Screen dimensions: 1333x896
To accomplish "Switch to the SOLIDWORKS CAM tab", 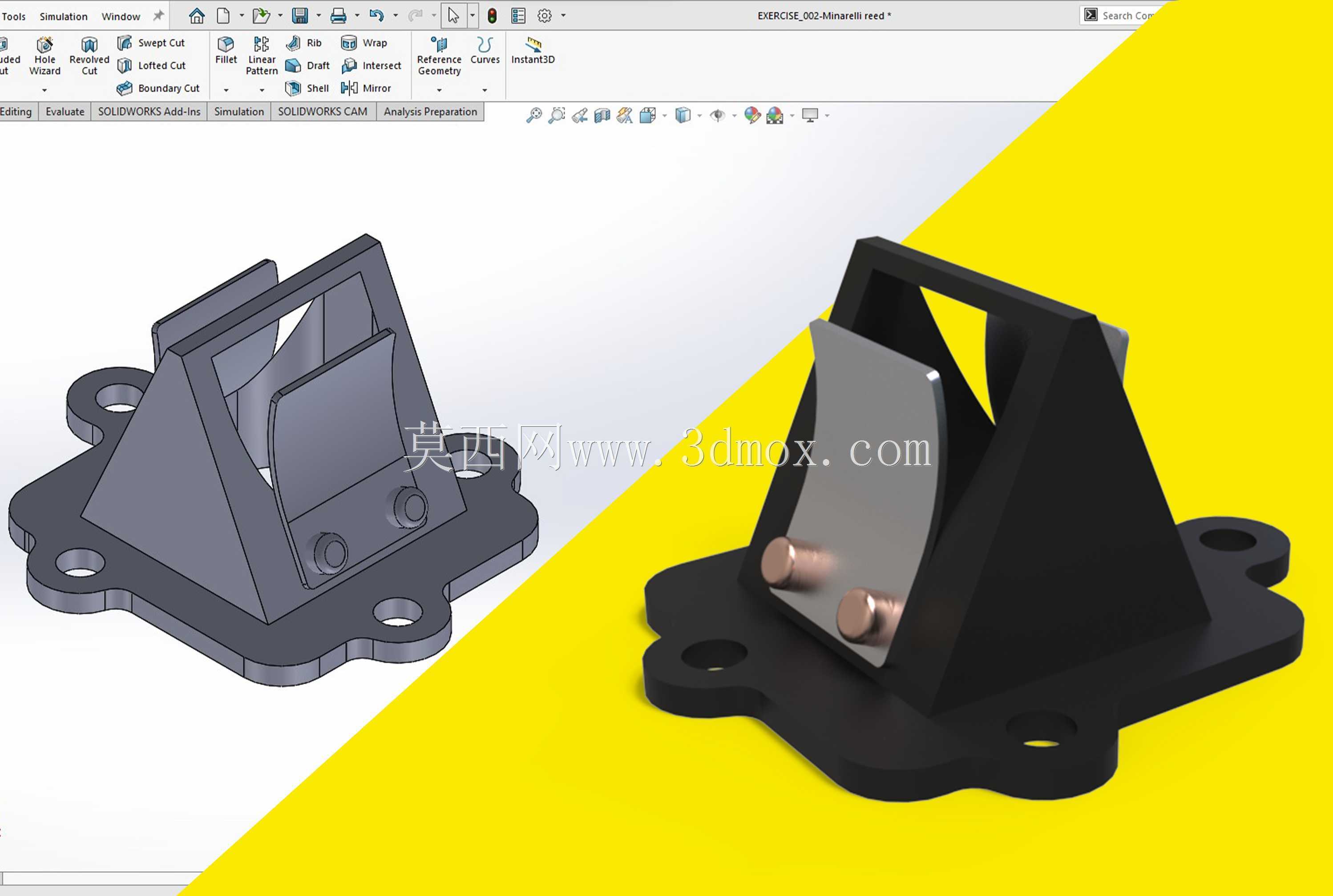I will click(x=323, y=112).
